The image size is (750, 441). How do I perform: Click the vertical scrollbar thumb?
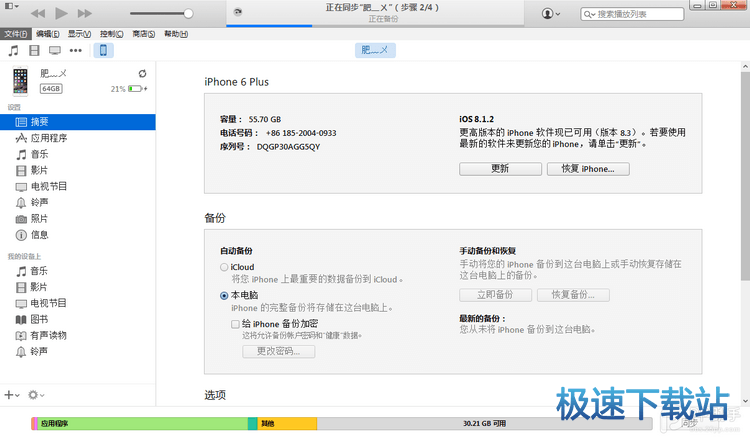pyautogui.click(x=745, y=176)
